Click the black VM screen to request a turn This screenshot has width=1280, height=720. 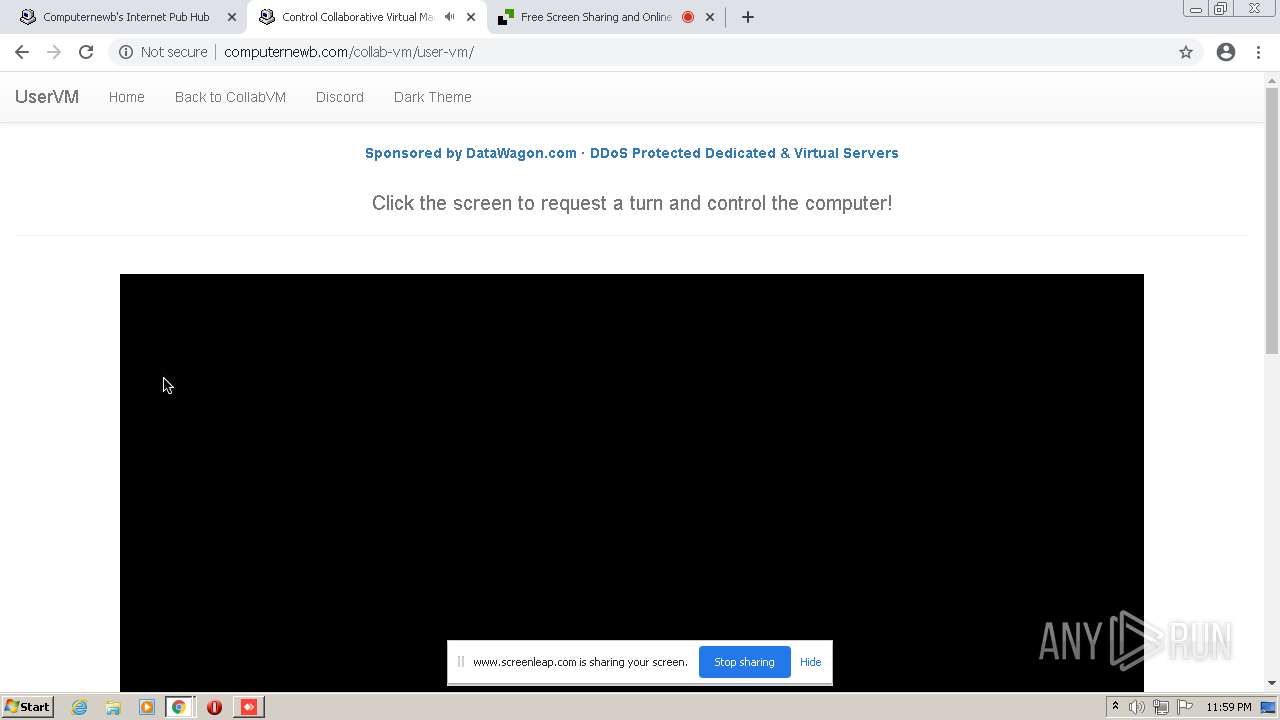[632, 482]
